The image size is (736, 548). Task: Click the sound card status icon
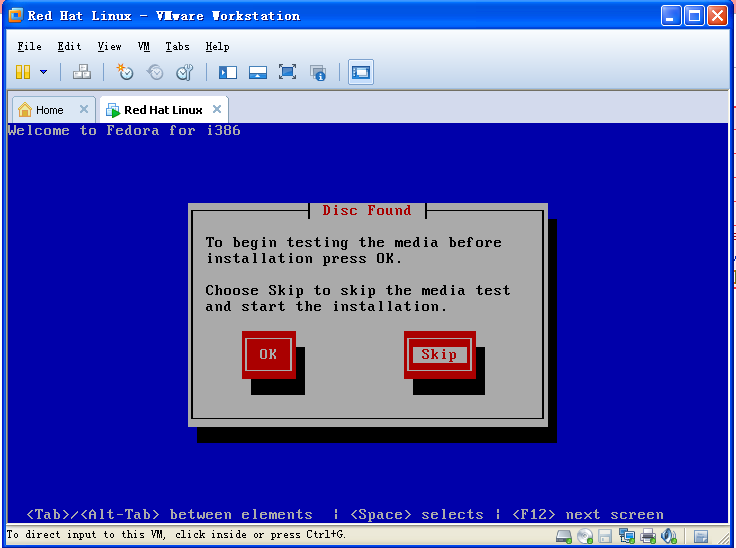(668, 536)
